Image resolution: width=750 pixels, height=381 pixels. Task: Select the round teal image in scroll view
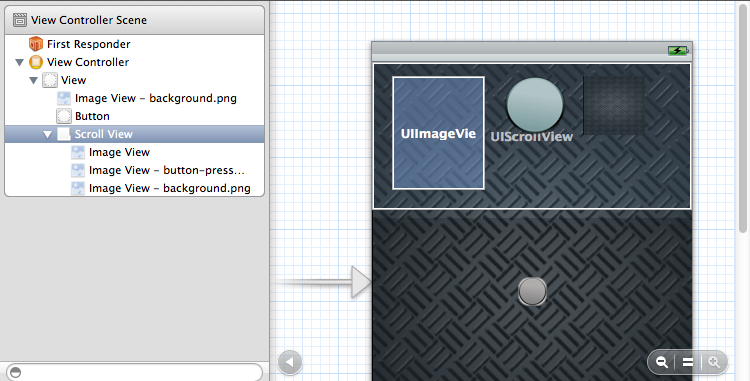click(x=535, y=105)
